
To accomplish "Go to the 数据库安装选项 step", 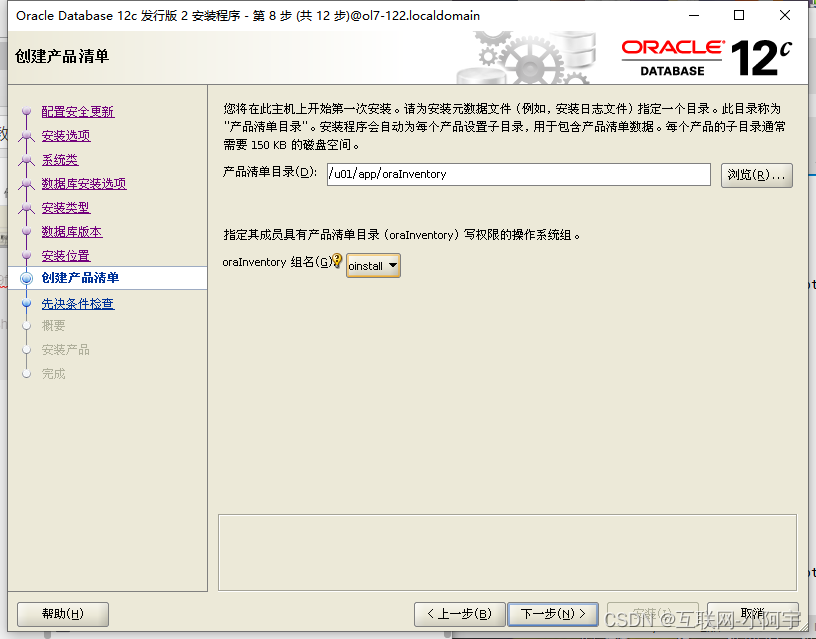I will pyautogui.click(x=84, y=184).
